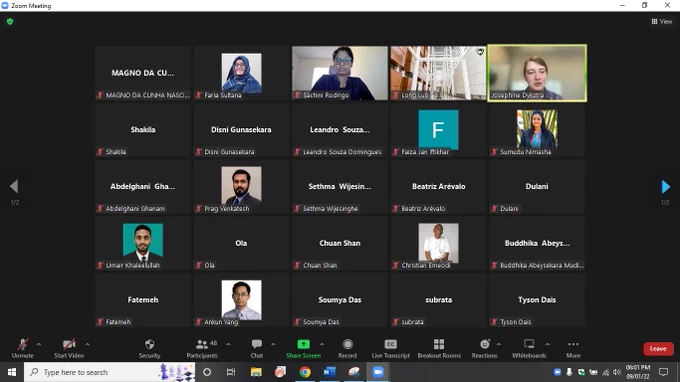Expand the arrow beside Reactions
This screenshot has width=680, height=382.
pos(499,344)
